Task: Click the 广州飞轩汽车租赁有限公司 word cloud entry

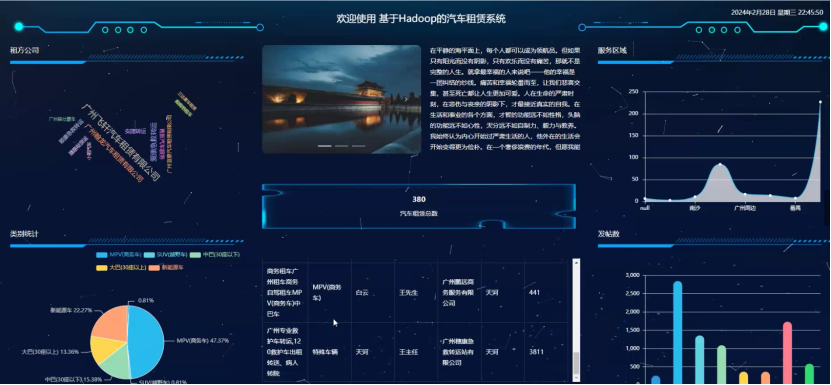Action: pyautogui.click(x=121, y=142)
